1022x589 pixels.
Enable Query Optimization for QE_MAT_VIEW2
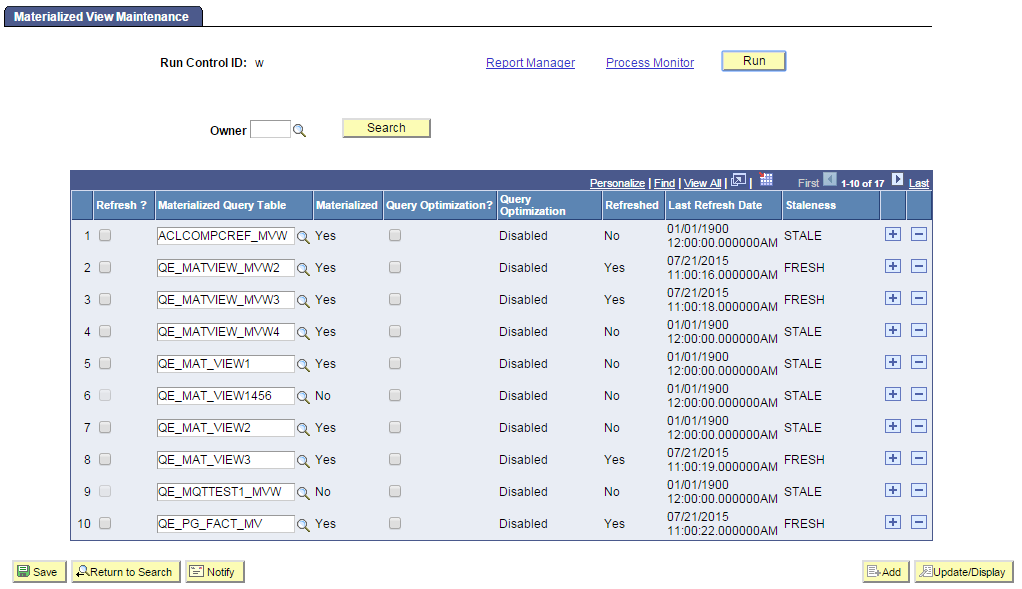point(395,427)
